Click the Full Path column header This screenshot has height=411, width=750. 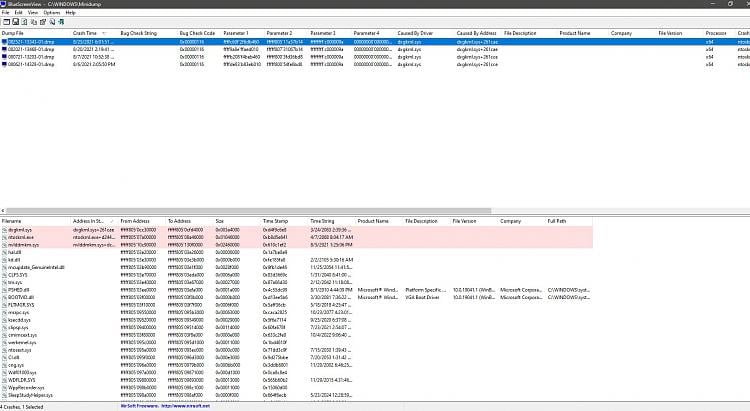(x=569, y=221)
